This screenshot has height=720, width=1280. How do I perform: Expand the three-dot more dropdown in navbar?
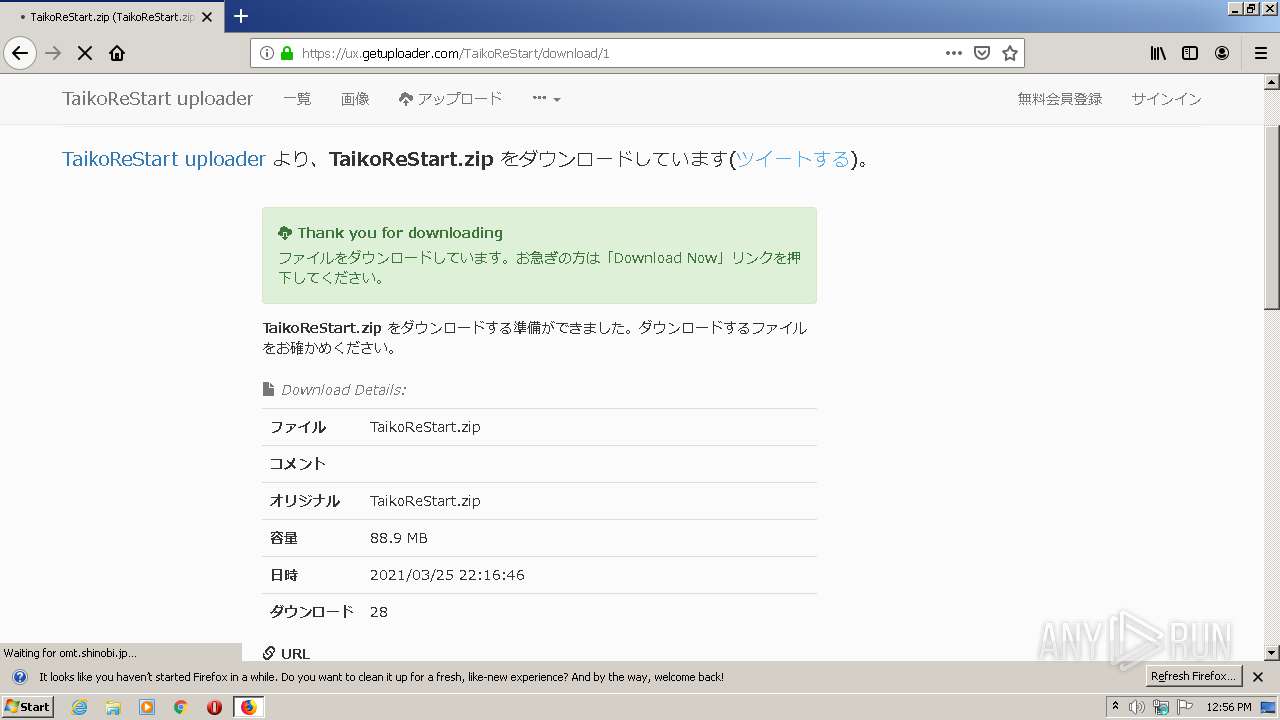pos(546,98)
